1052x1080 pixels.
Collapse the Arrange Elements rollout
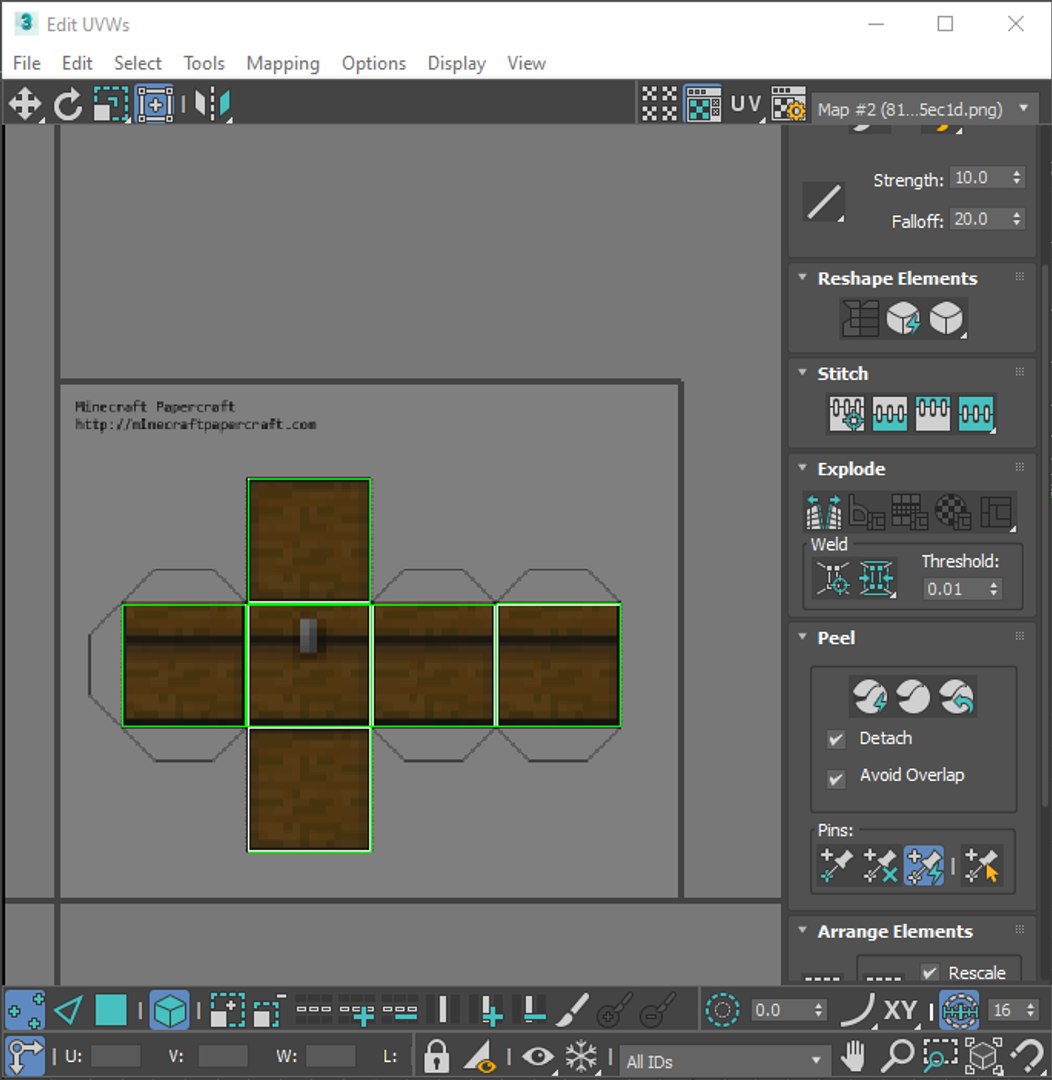[x=802, y=931]
